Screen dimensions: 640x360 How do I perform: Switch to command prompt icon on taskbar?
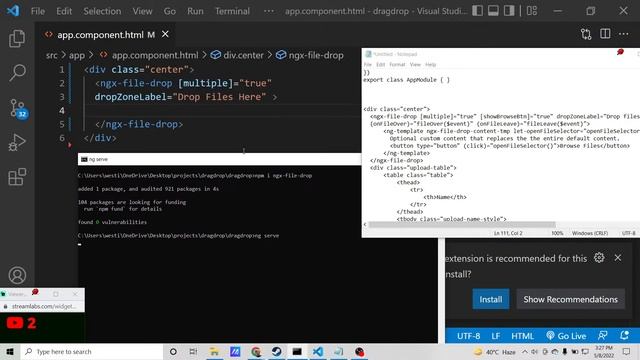[x=297, y=351]
